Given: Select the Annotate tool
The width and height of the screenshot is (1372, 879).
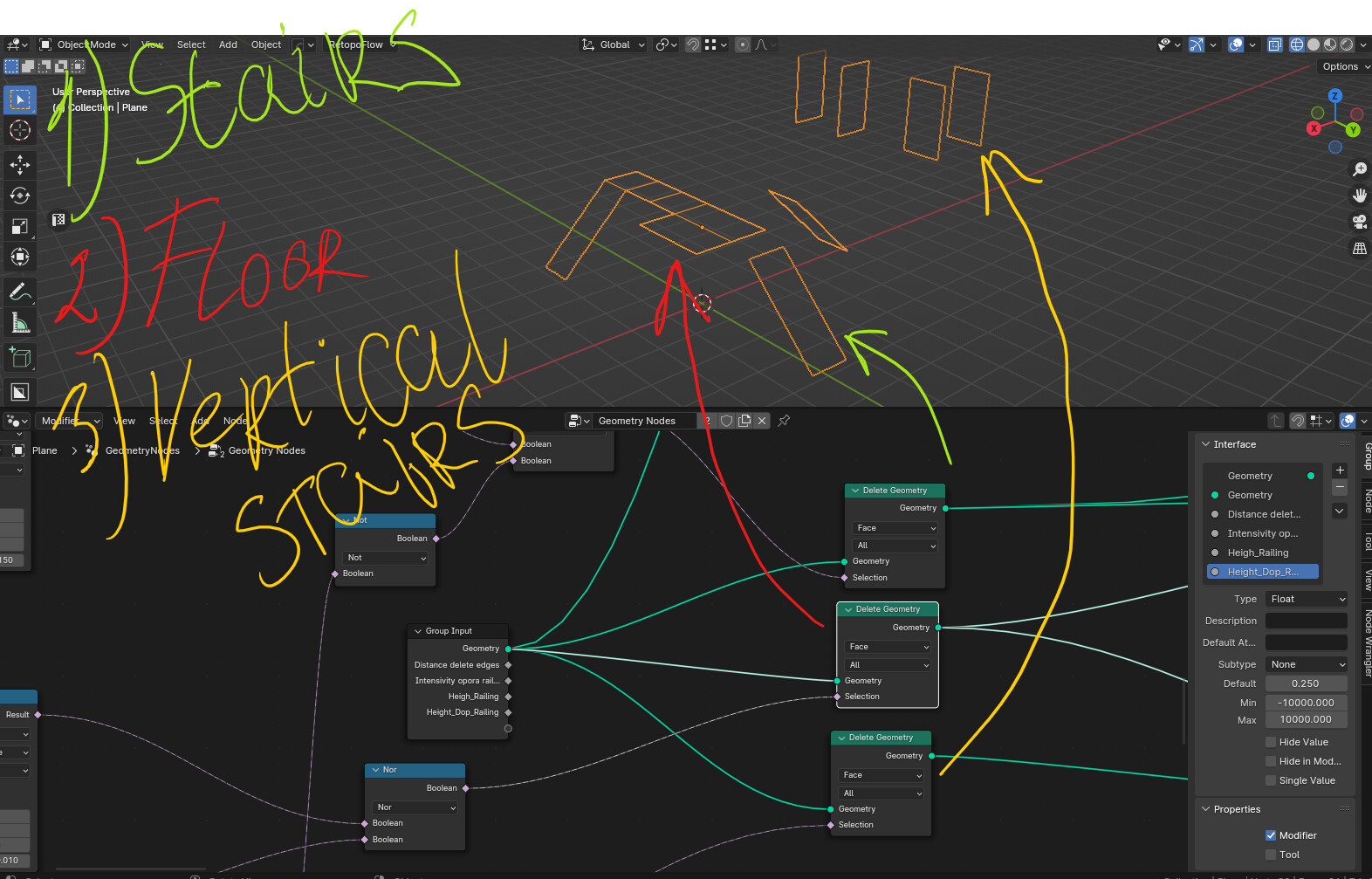Looking at the screenshot, I should [x=19, y=292].
